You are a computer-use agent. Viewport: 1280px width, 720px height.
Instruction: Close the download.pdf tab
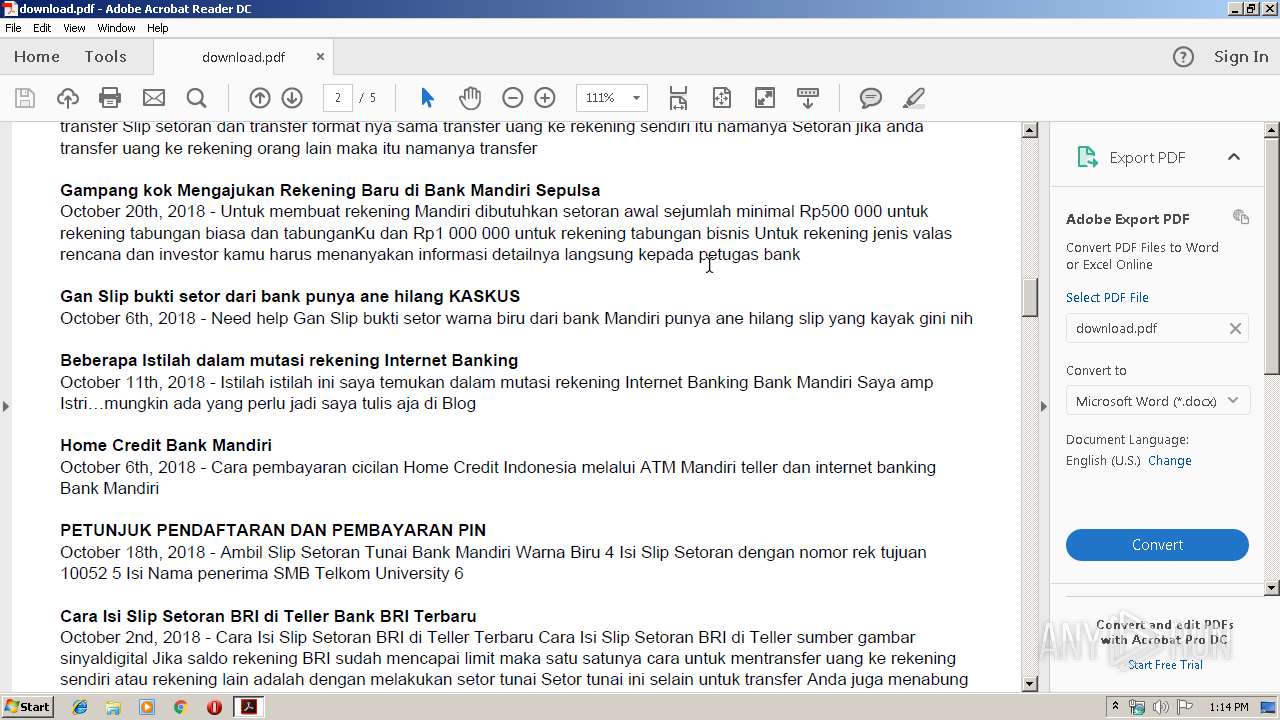coord(320,57)
